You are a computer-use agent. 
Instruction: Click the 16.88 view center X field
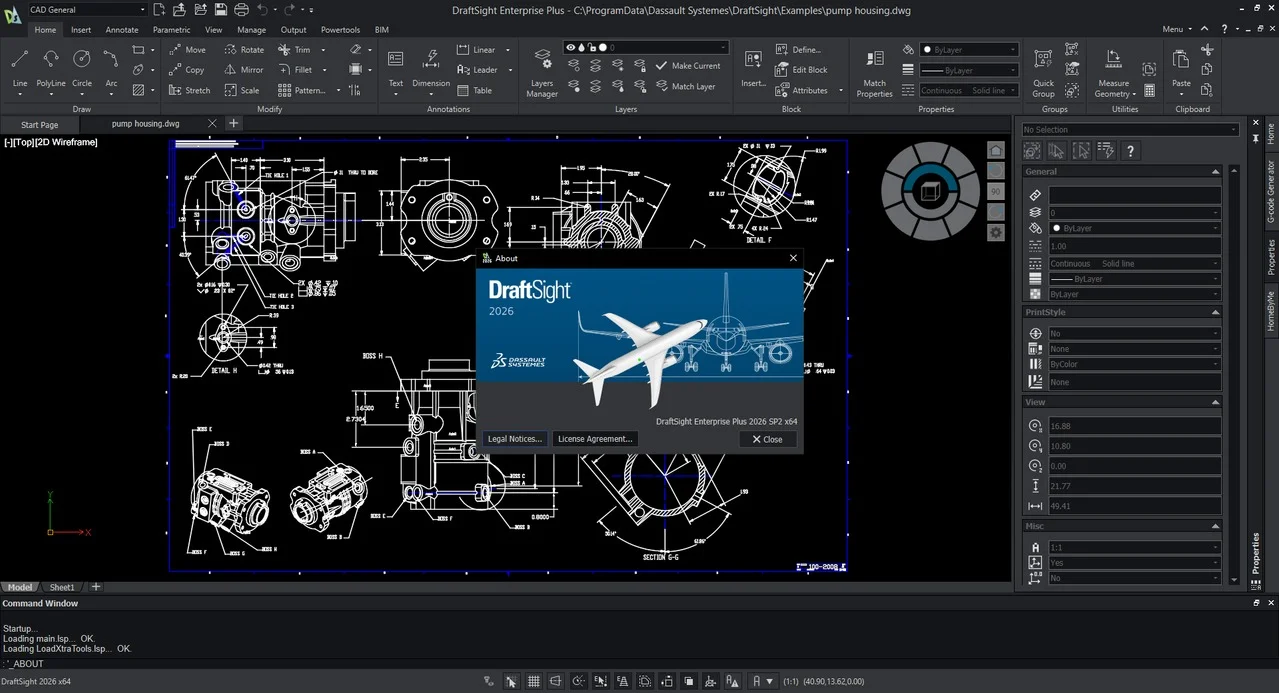pyautogui.click(x=1134, y=426)
